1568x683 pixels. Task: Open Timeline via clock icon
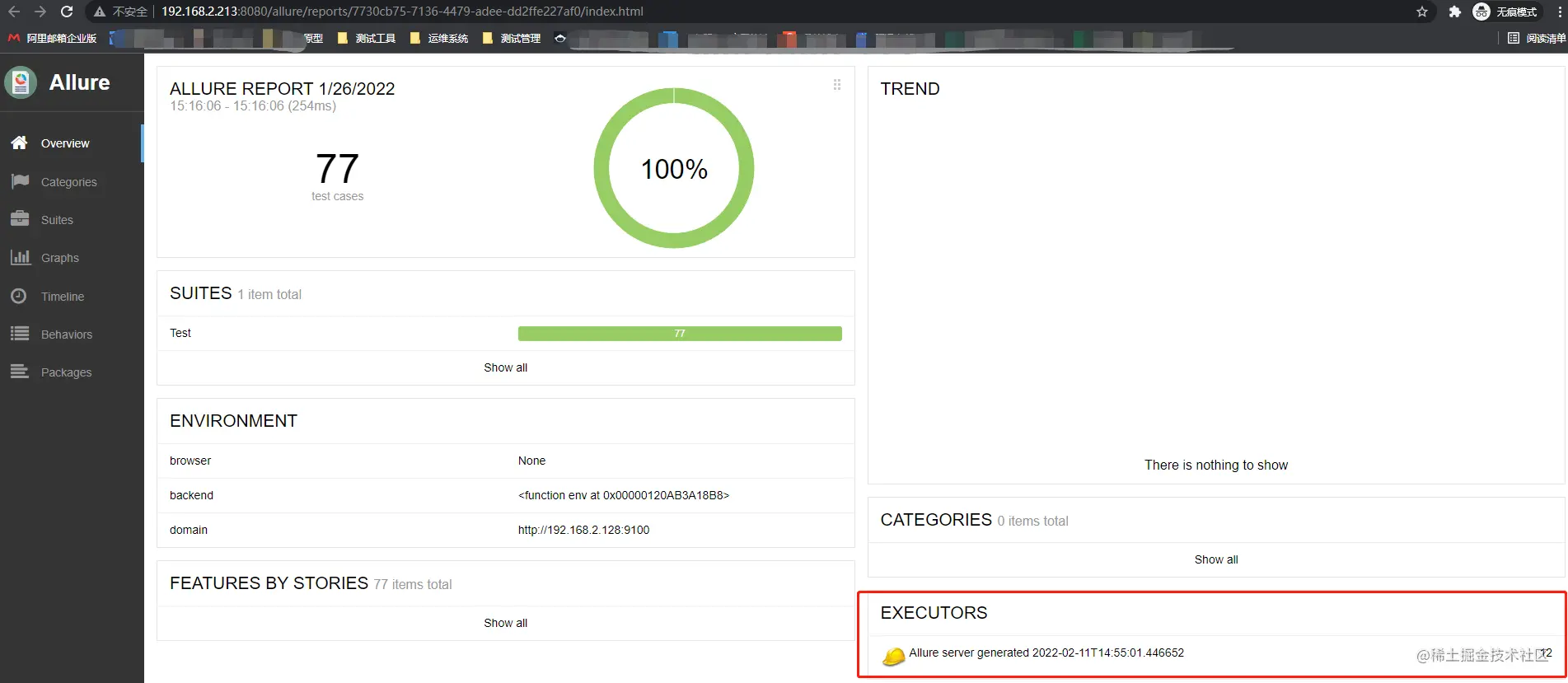pos(19,296)
